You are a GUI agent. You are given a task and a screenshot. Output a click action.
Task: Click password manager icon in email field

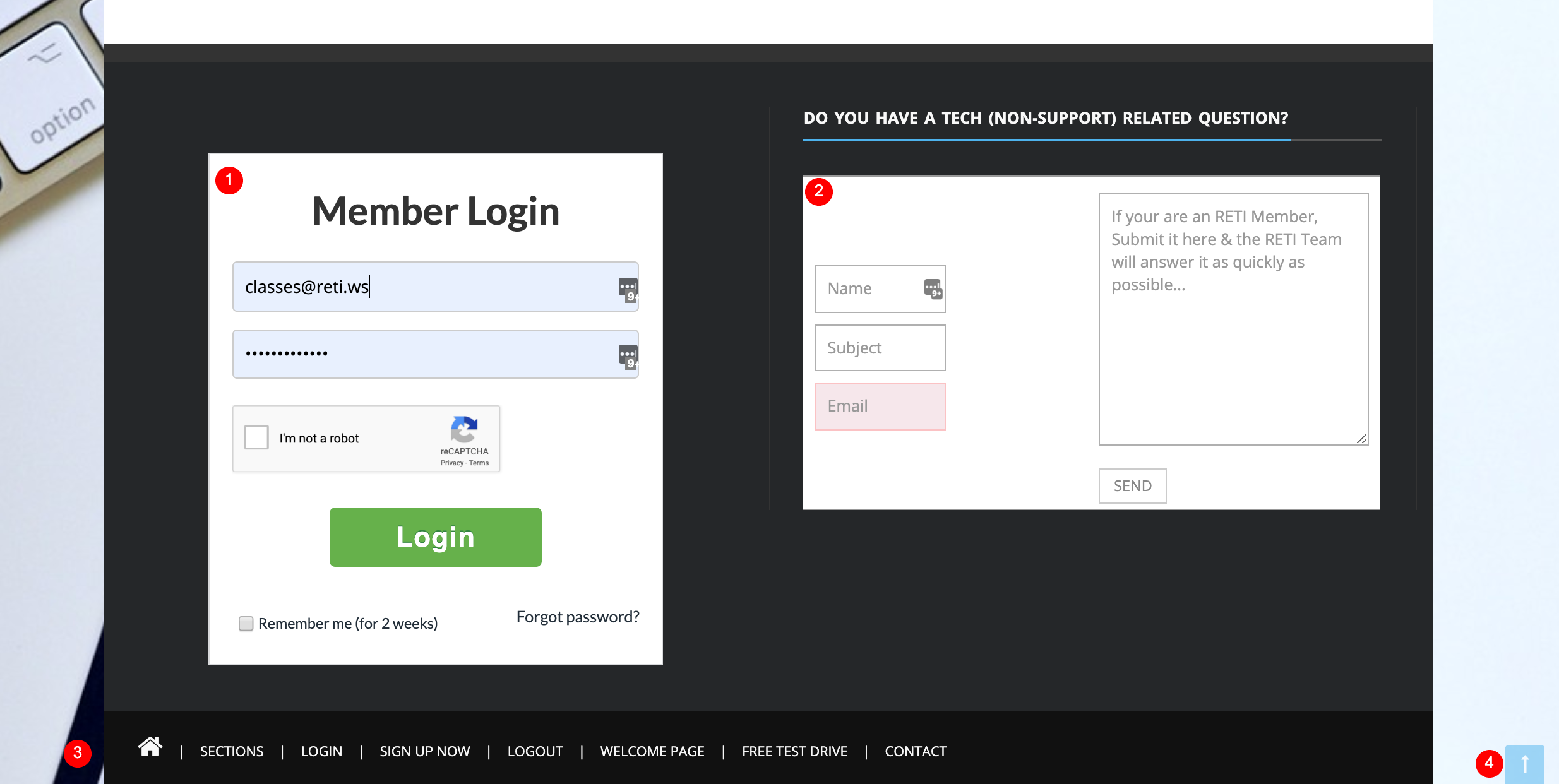click(x=628, y=289)
